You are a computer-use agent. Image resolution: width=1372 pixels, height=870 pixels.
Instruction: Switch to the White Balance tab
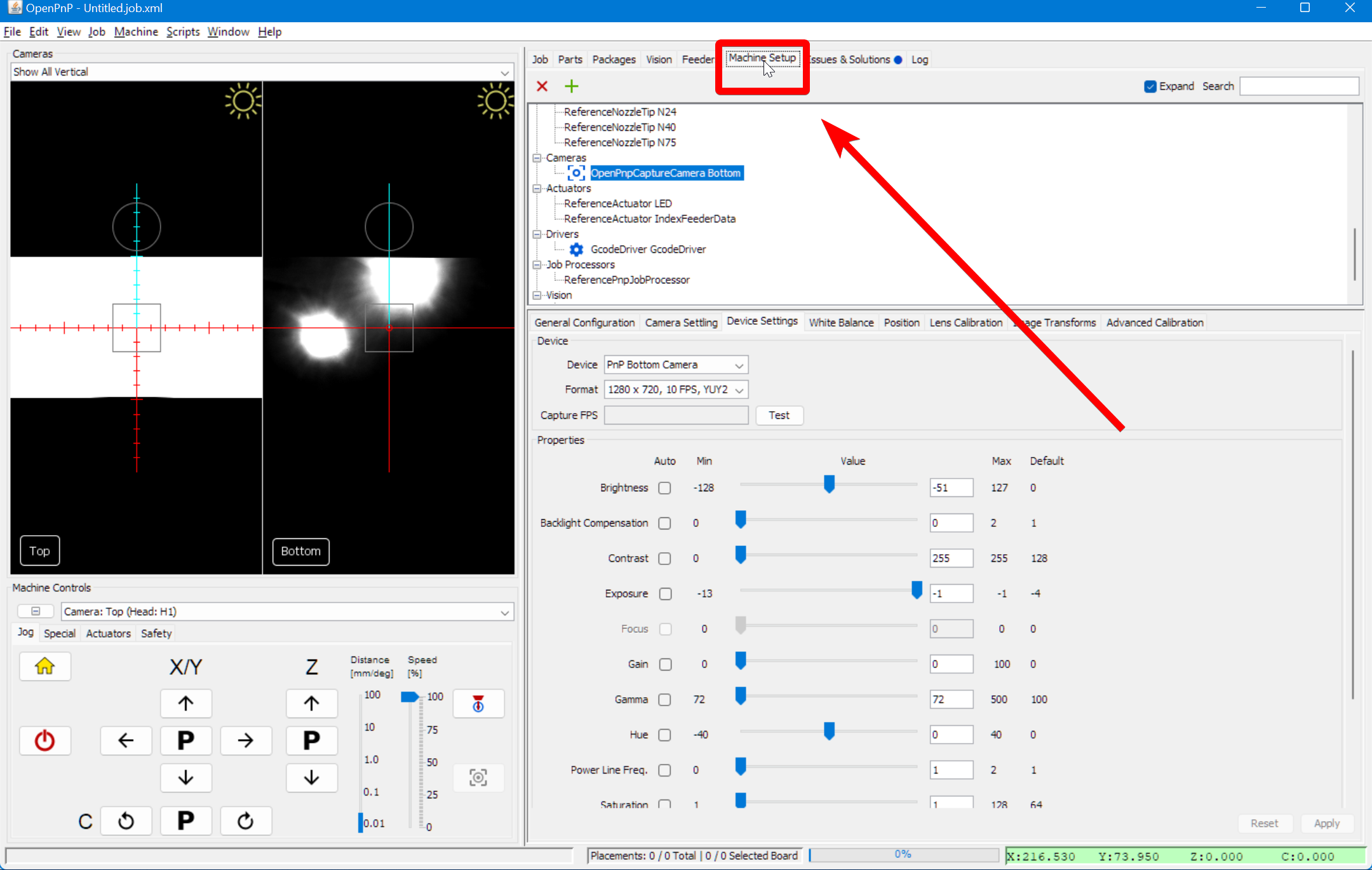840,322
